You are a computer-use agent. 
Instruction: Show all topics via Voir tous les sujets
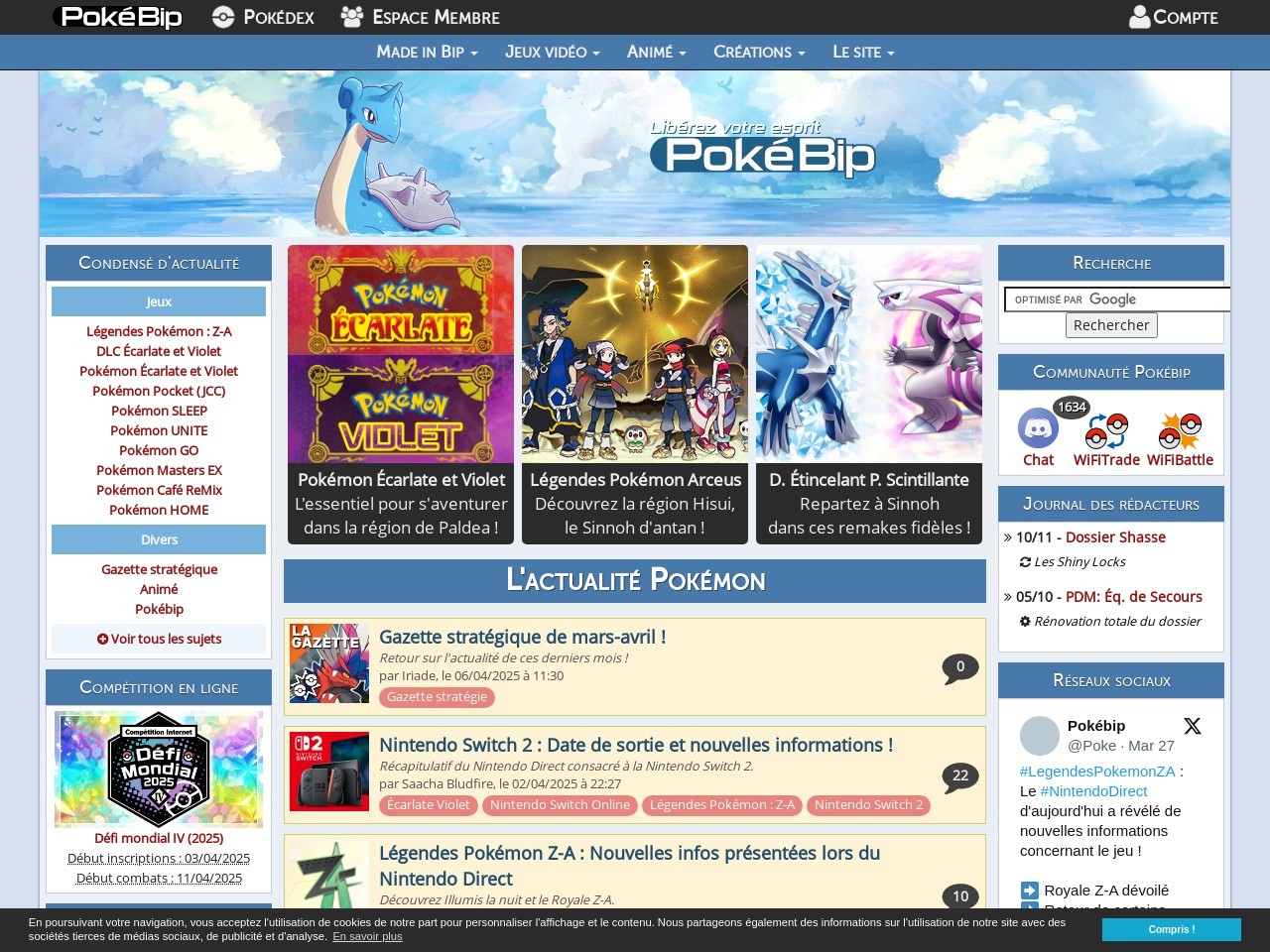pyautogui.click(x=159, y=639)
